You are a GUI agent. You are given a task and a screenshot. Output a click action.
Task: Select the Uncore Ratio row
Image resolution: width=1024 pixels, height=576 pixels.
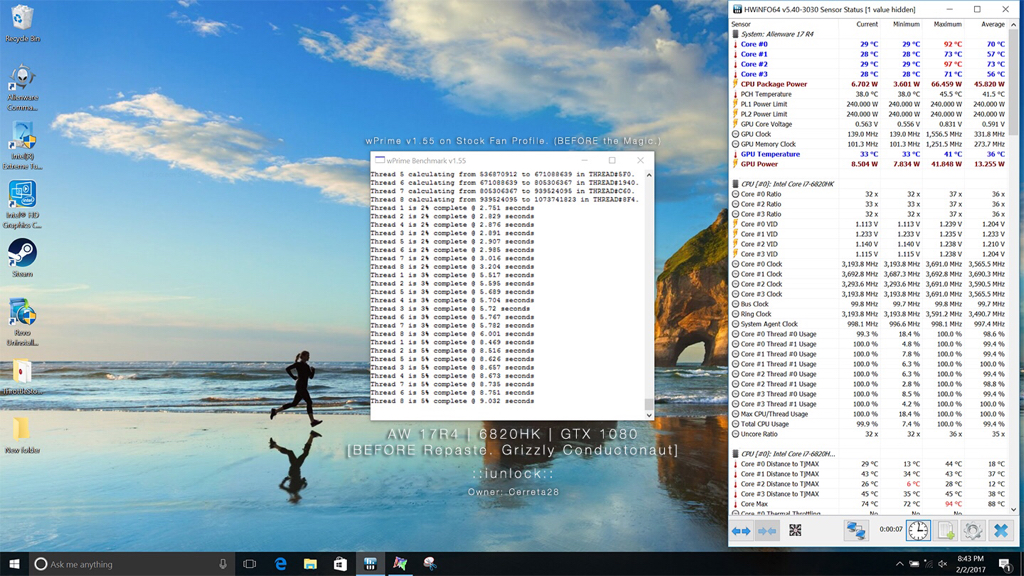[869, 434]
